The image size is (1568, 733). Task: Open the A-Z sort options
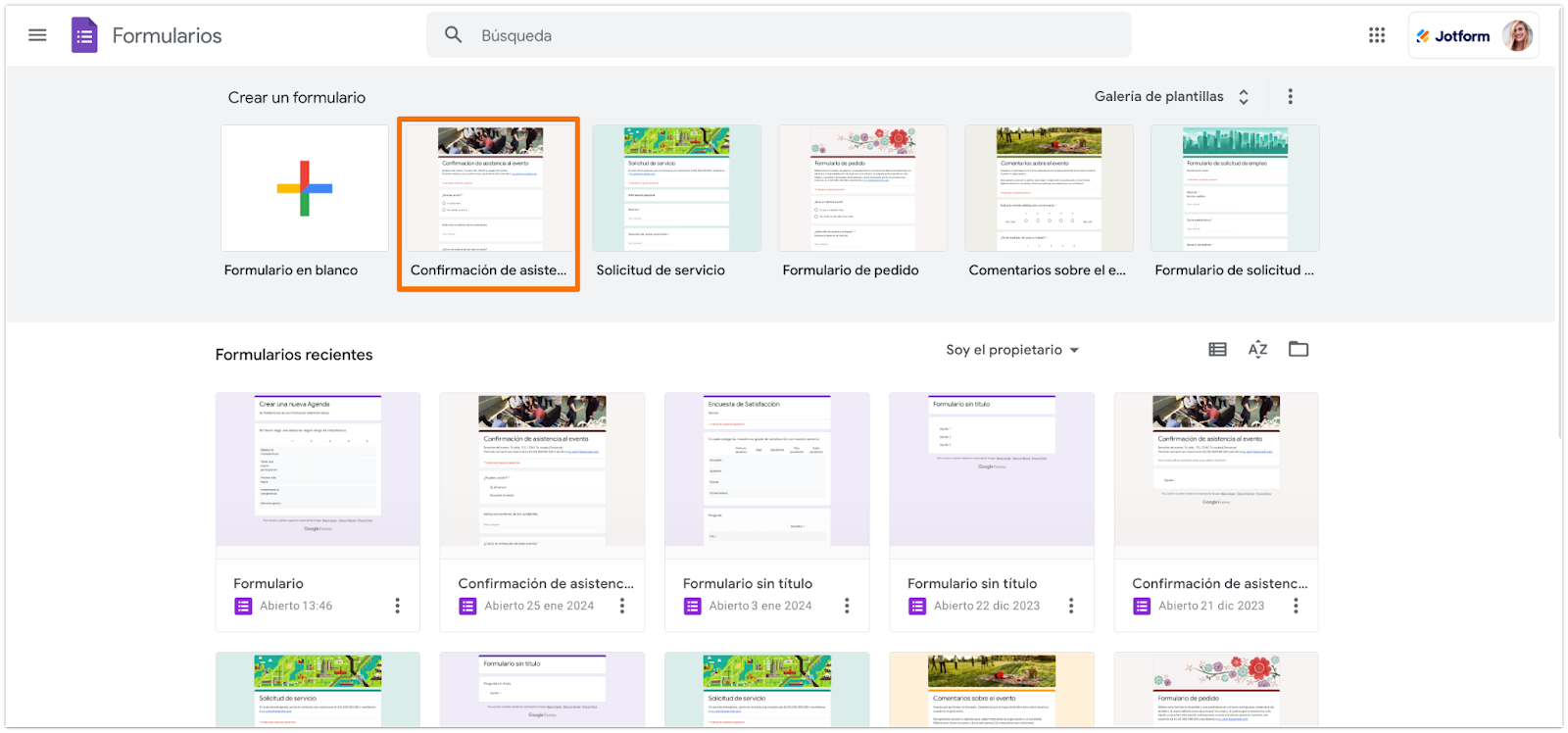1258,350
